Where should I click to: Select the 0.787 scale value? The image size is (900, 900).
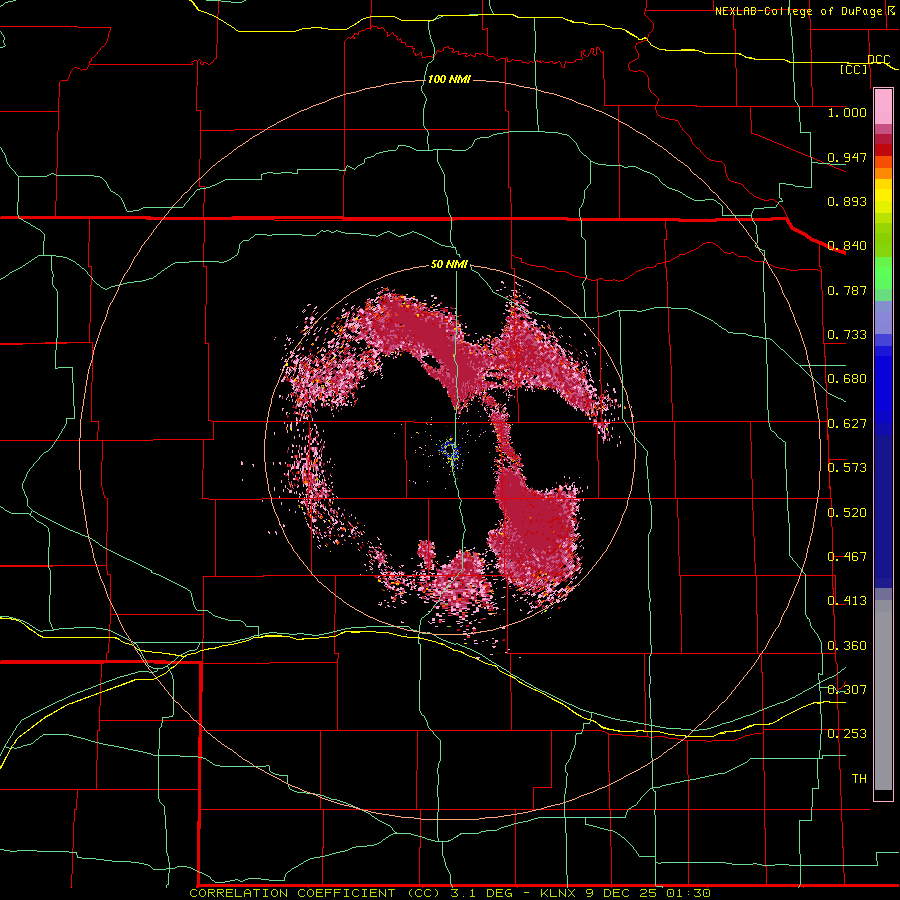pos(847,290)
